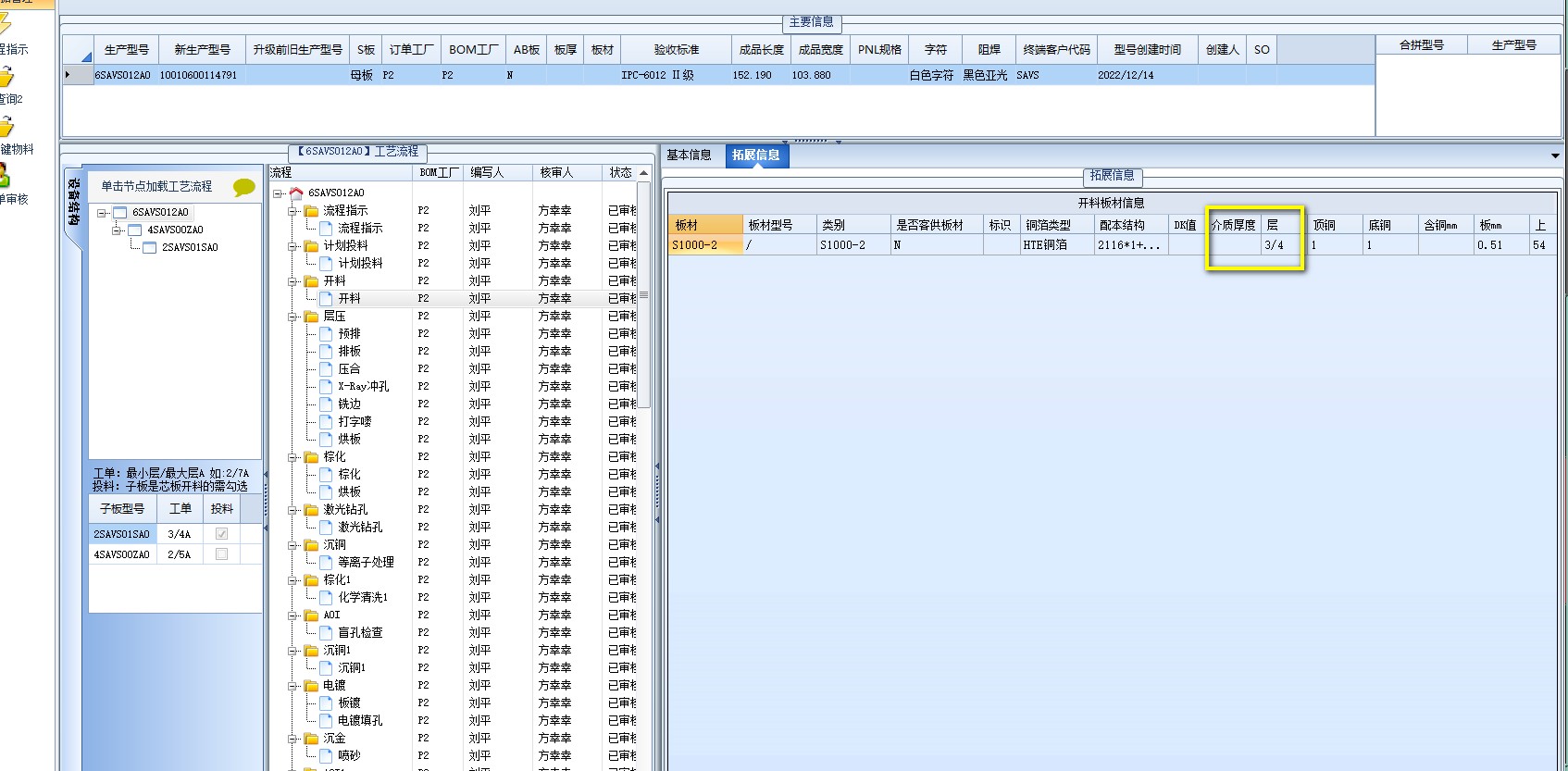Image resolution: width=1568 pixels, height=771 pixels.
Task: Select the 2116*1+... cell
Action: click(1131, 245)
